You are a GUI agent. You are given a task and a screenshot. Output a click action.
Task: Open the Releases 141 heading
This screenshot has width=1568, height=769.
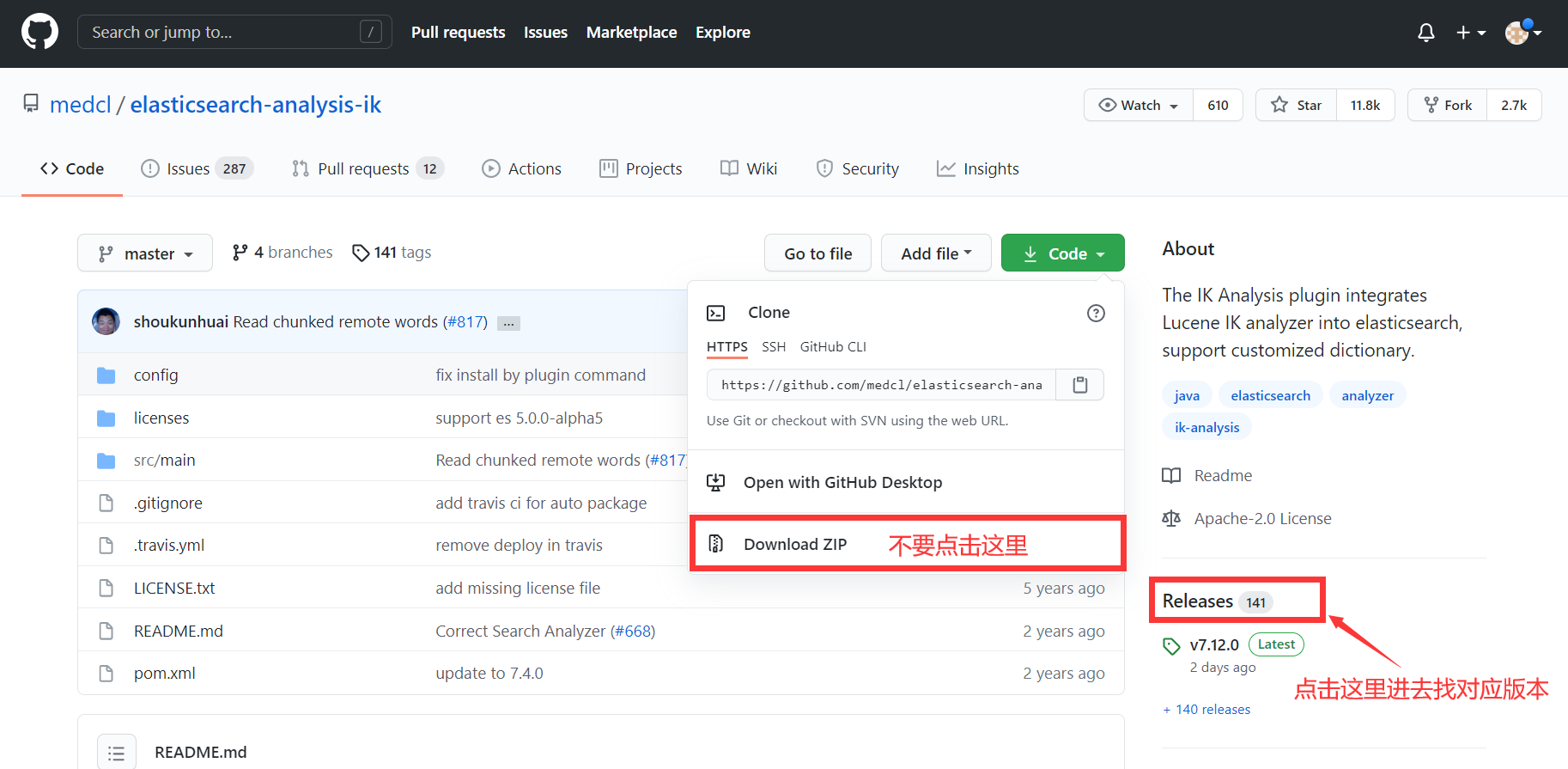1218,601
